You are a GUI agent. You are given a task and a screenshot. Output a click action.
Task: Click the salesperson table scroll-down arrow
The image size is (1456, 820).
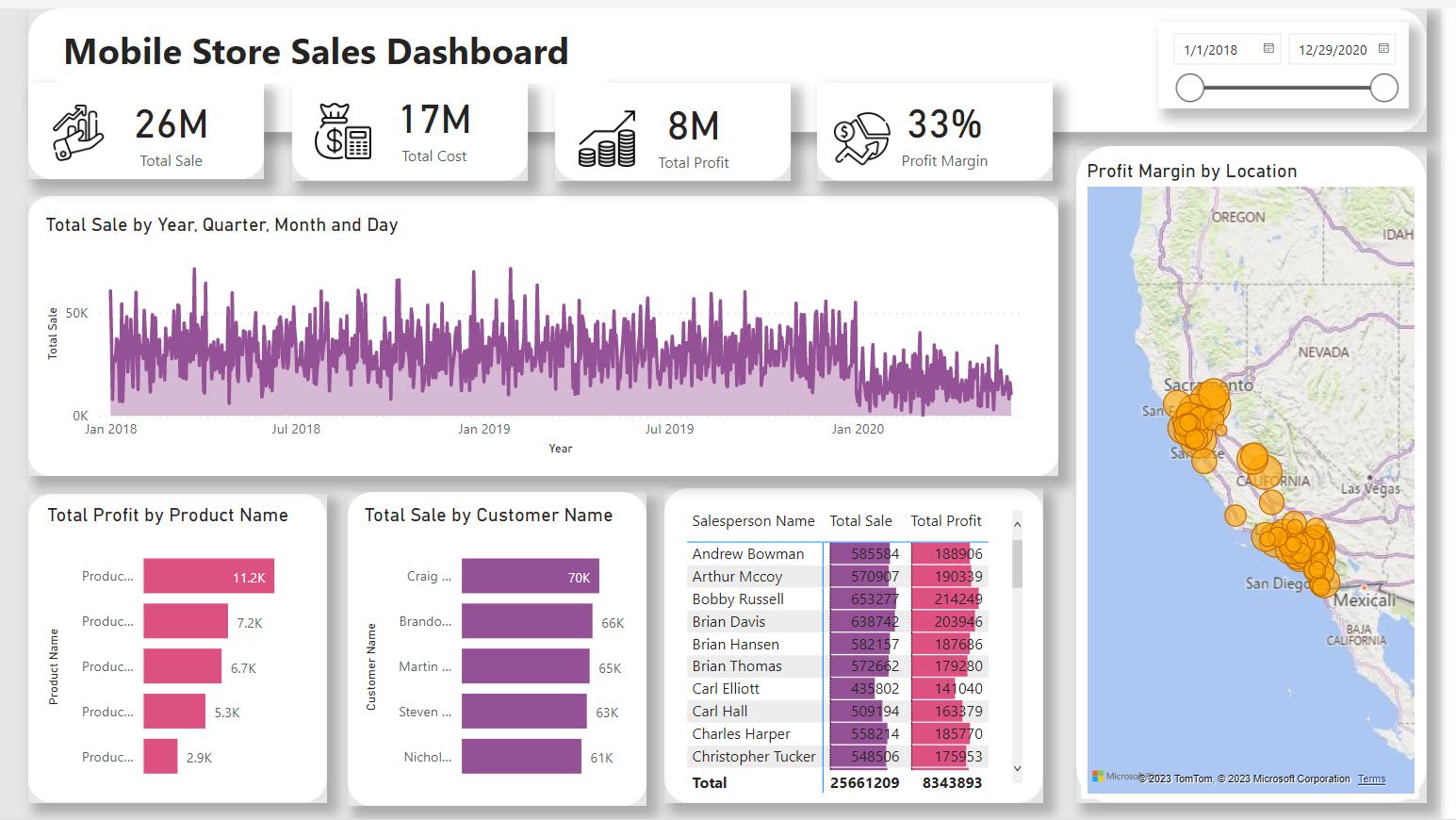coord(1017,769)
